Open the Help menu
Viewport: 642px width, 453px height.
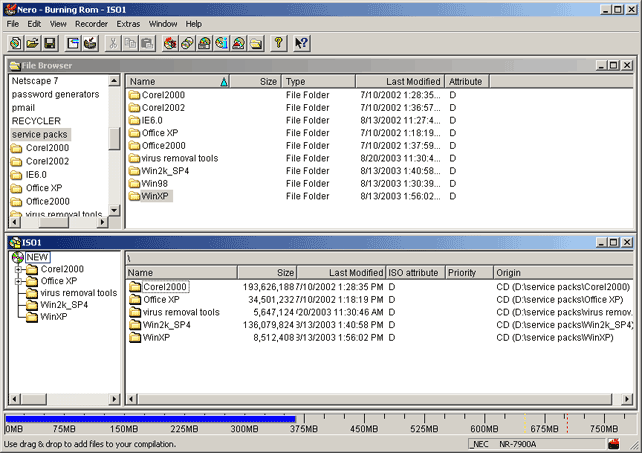(194, 24)
